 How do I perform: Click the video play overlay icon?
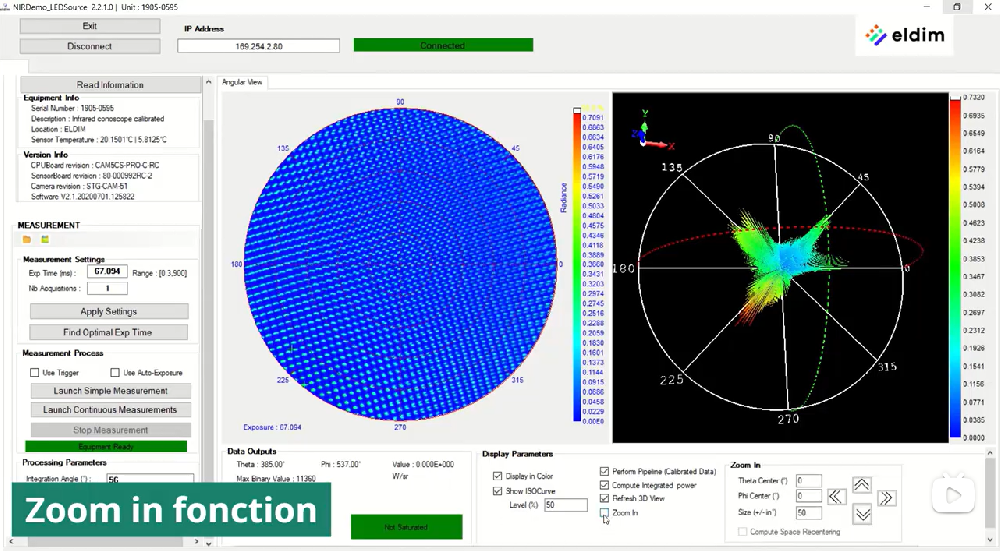coord(952,495)
